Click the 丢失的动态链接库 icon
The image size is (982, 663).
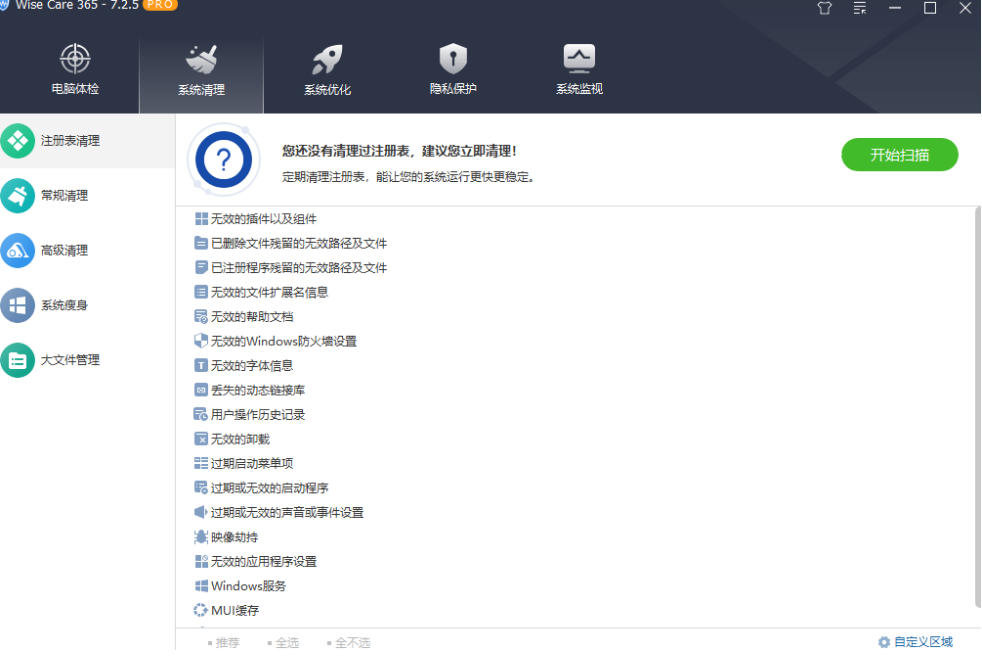(x=201, y=390)
